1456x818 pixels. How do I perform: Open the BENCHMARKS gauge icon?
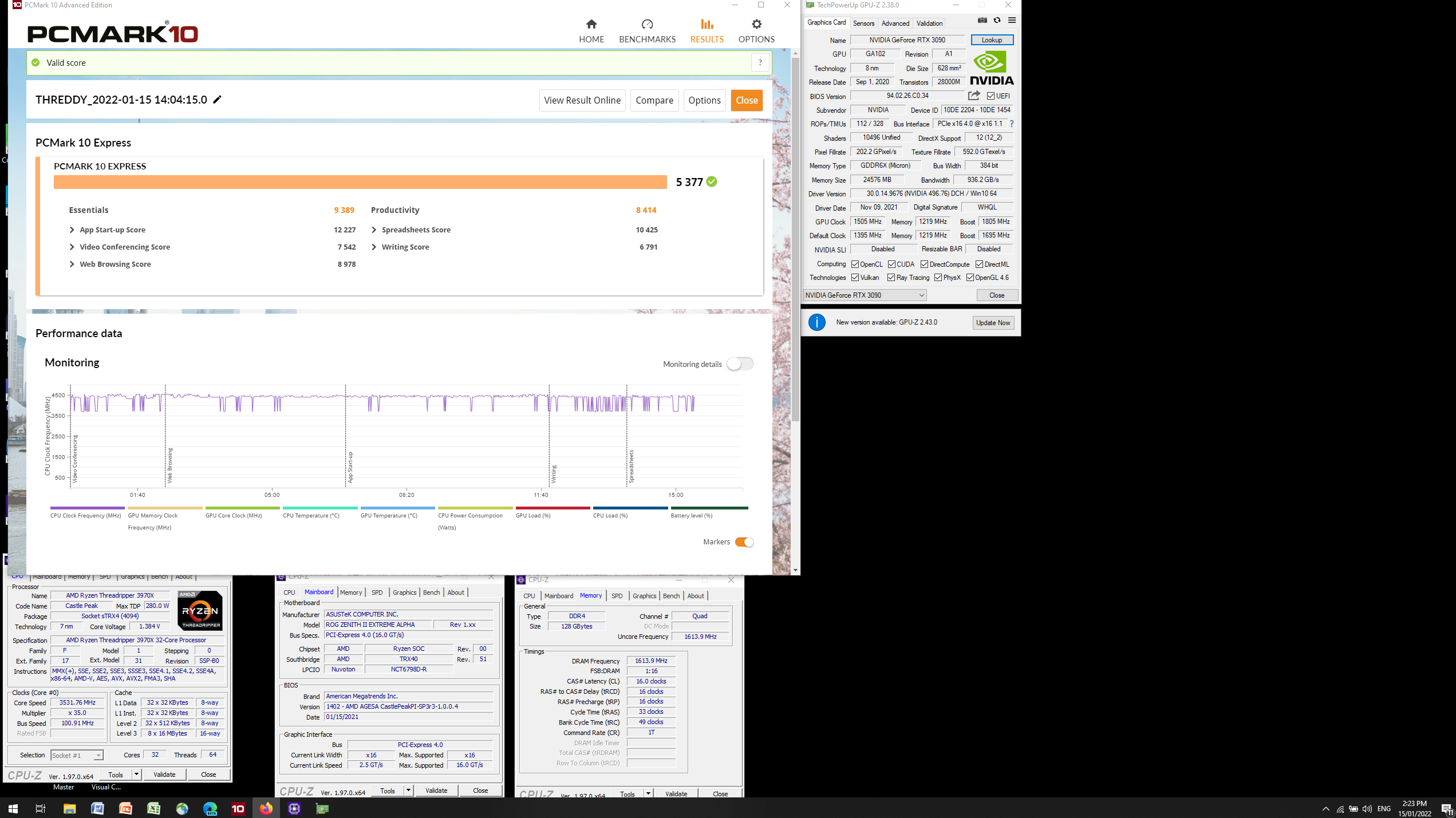click(647, 24)
